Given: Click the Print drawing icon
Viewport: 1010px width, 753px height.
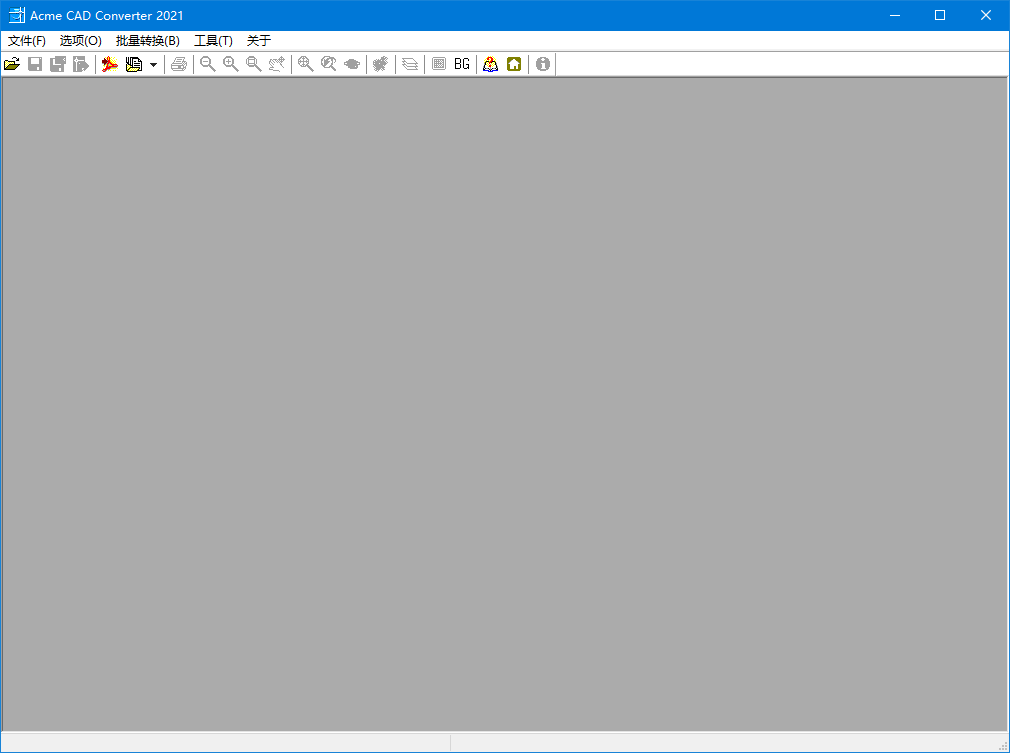Looking at the screenshot, I should [179, 64].
